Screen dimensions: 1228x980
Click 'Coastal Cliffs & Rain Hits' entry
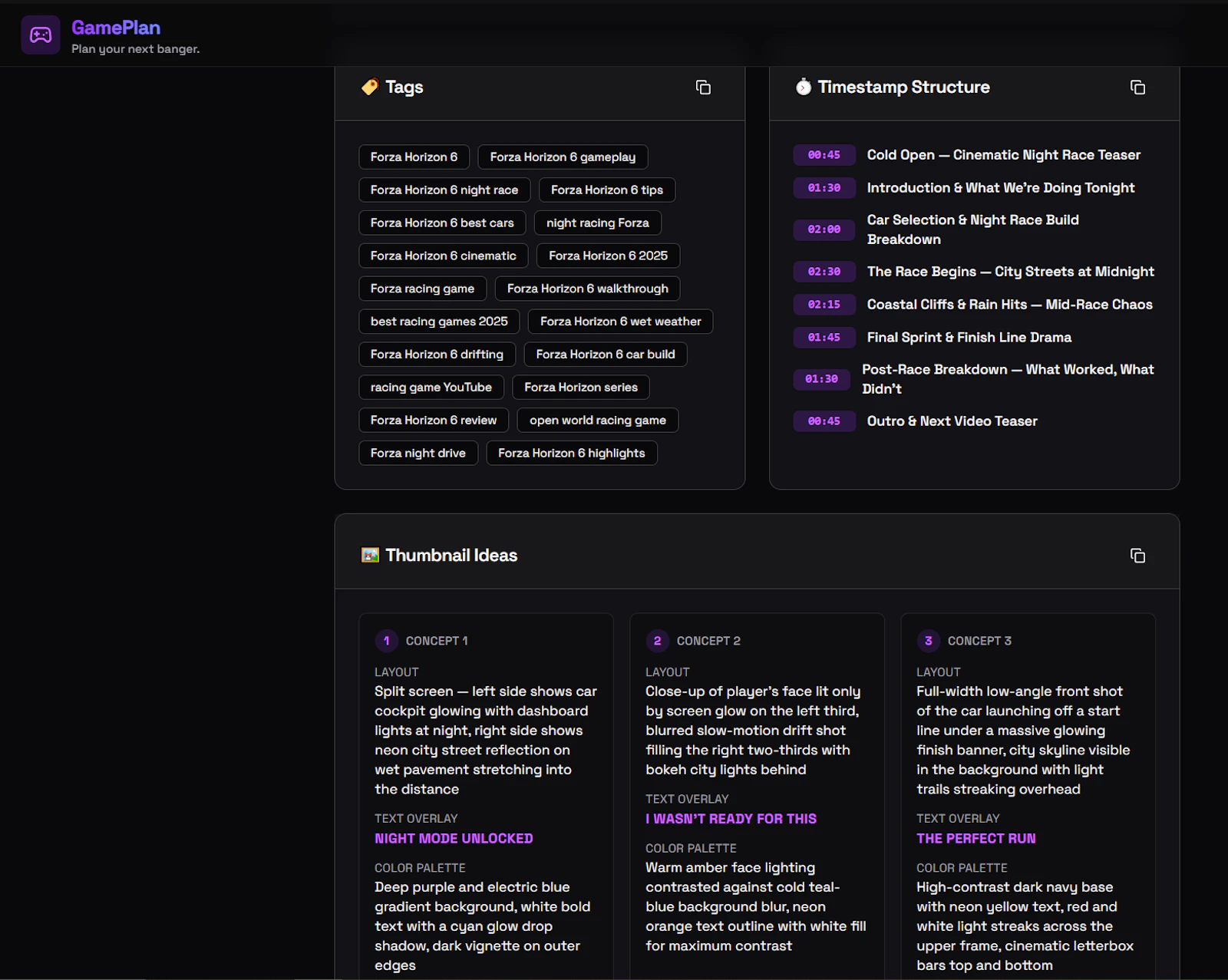click(x=1010, y=305)
